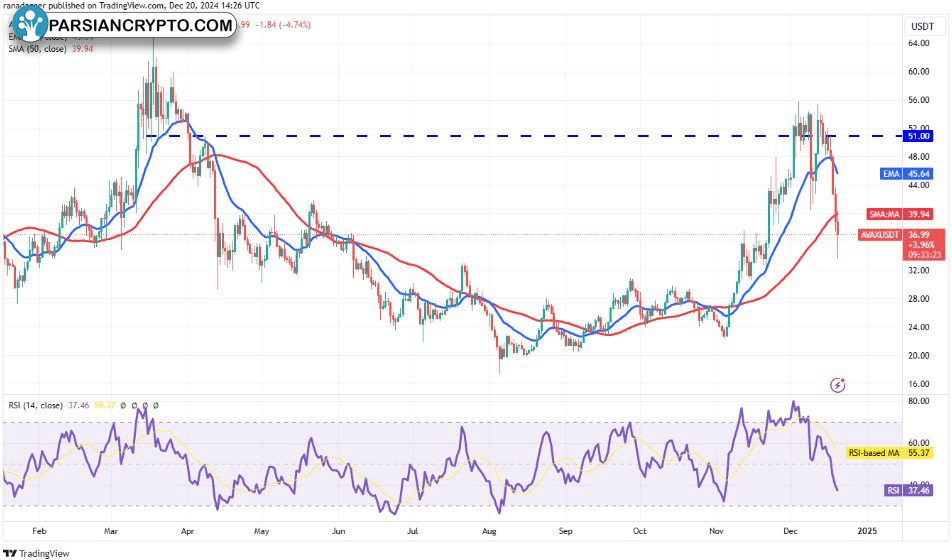The height and width of the screenshot is (560, 952).
Task: Click the 'published on TradingView.com' header text
Action: point(106,5)
